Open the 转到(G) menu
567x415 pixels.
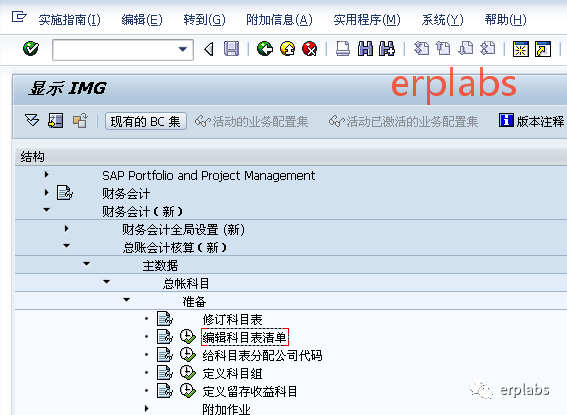(204, 20)
